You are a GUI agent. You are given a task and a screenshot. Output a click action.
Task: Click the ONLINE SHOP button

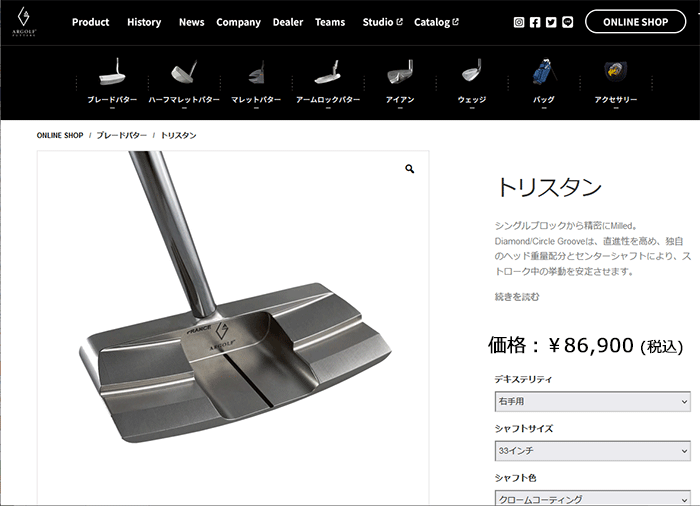pos(635,22)
